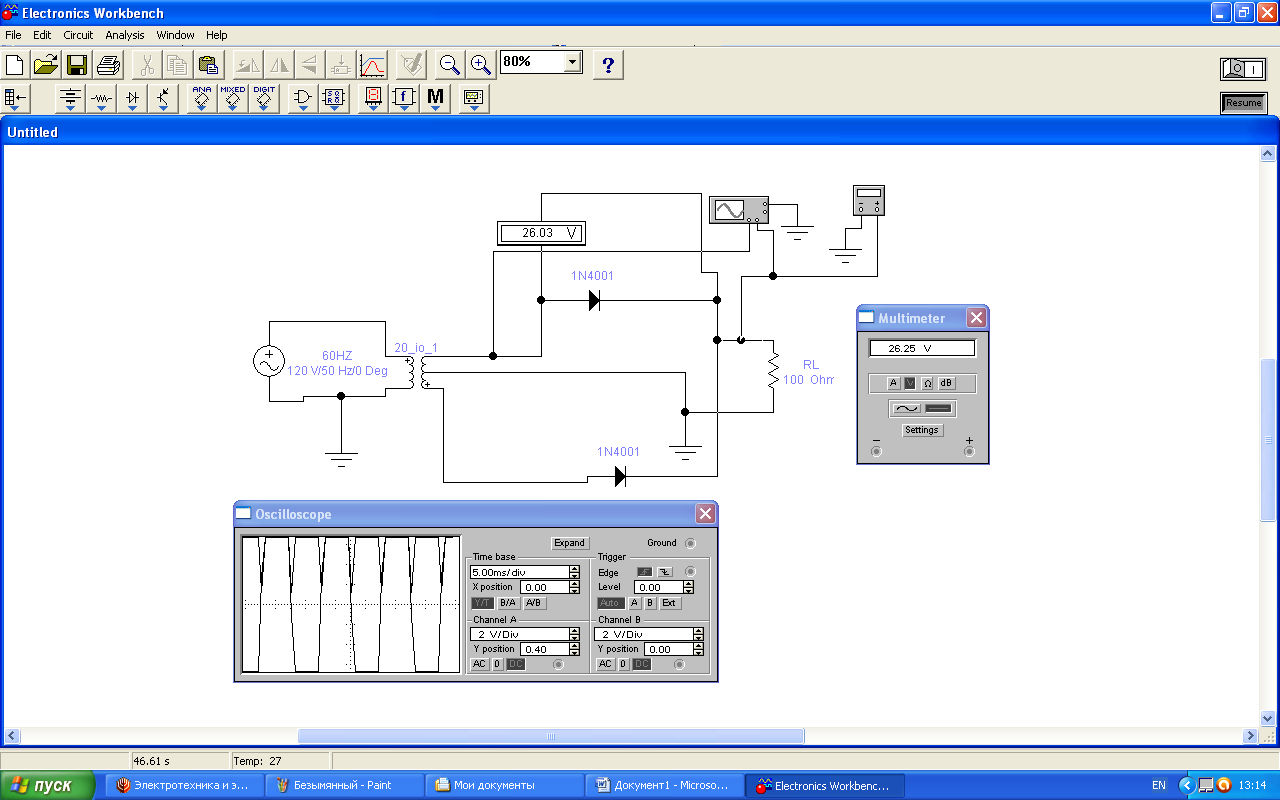
Task: Open the Miscellaneous M parts bin
Action: pyautogui.click(x=435, y=98)
